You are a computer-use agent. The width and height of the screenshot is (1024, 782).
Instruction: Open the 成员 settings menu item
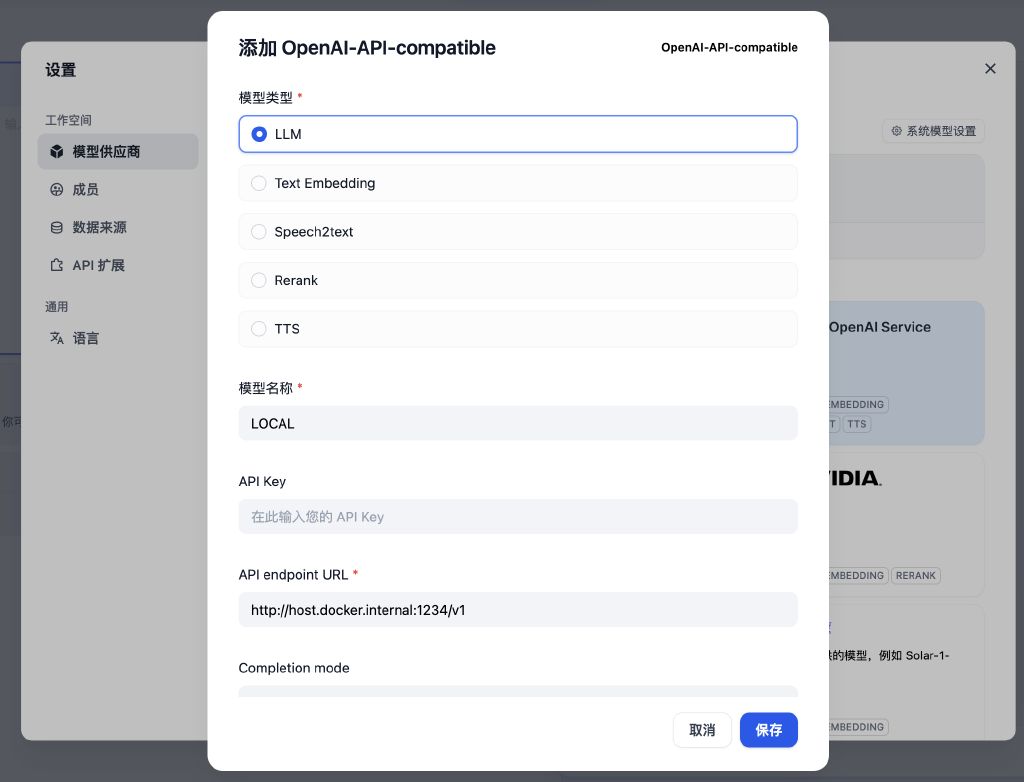point(86,190)
